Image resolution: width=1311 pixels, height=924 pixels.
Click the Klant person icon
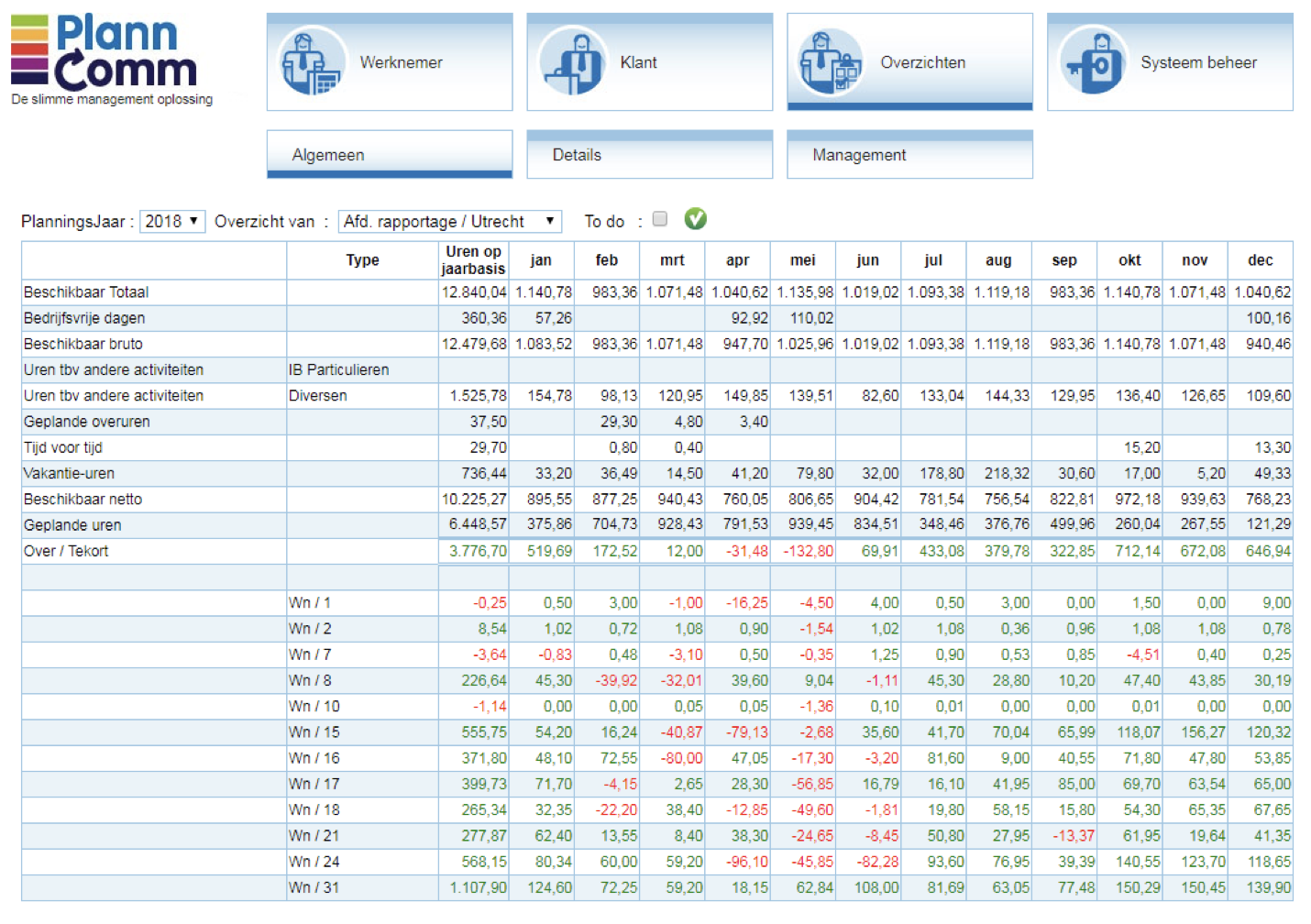572,62
